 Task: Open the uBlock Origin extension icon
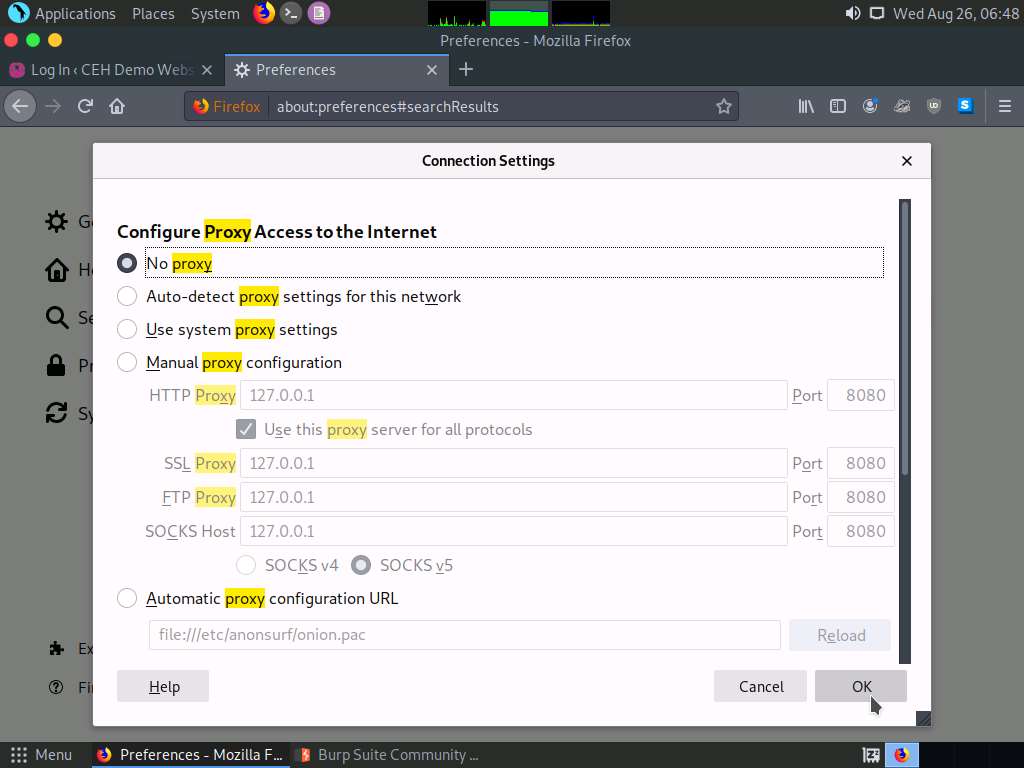934,106
